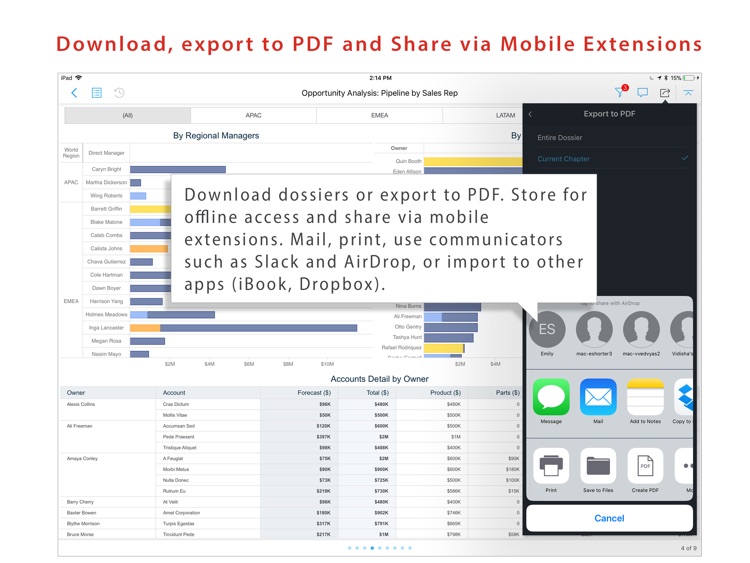
Task: Choose the Print action
Action: click(551, 470)
